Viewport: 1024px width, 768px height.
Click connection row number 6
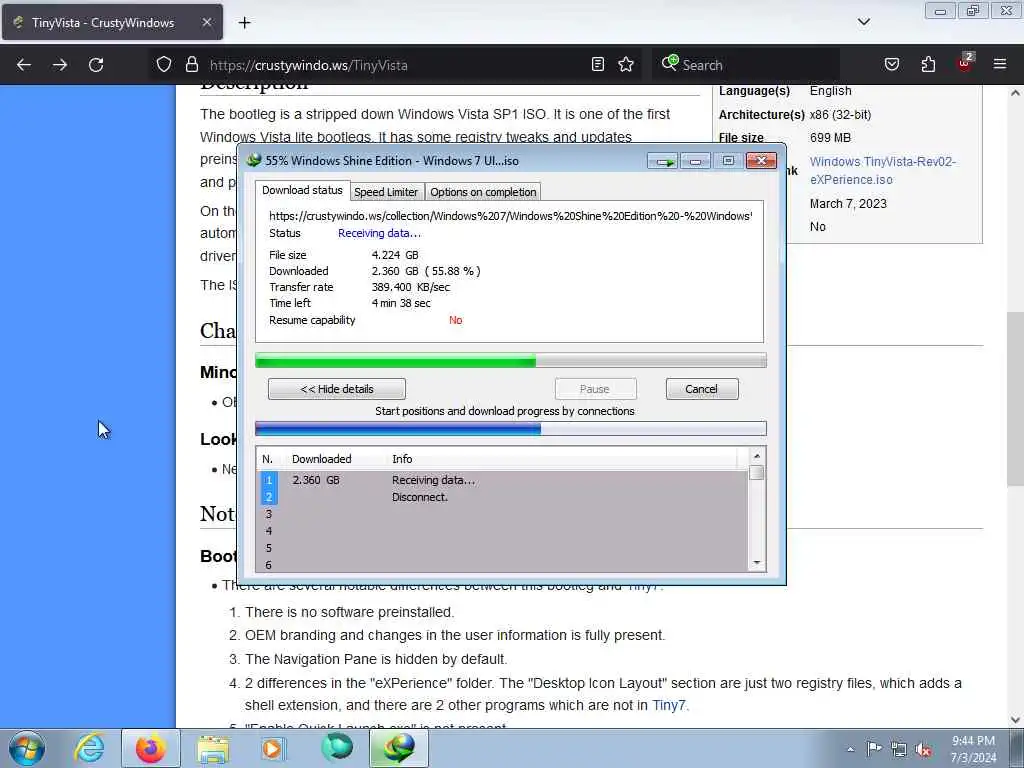point(268,565)
